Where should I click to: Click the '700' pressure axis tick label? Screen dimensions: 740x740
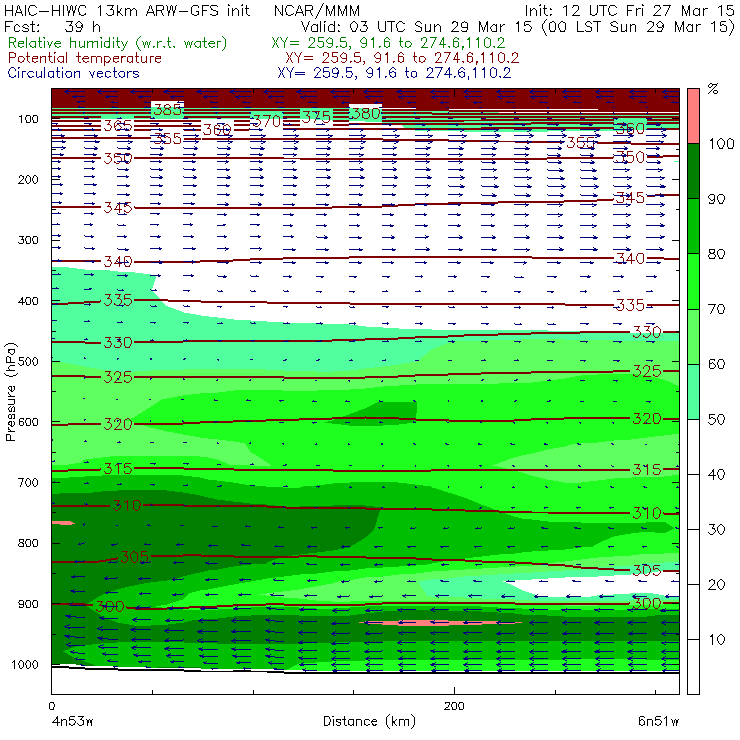click(x=28, y=482)
